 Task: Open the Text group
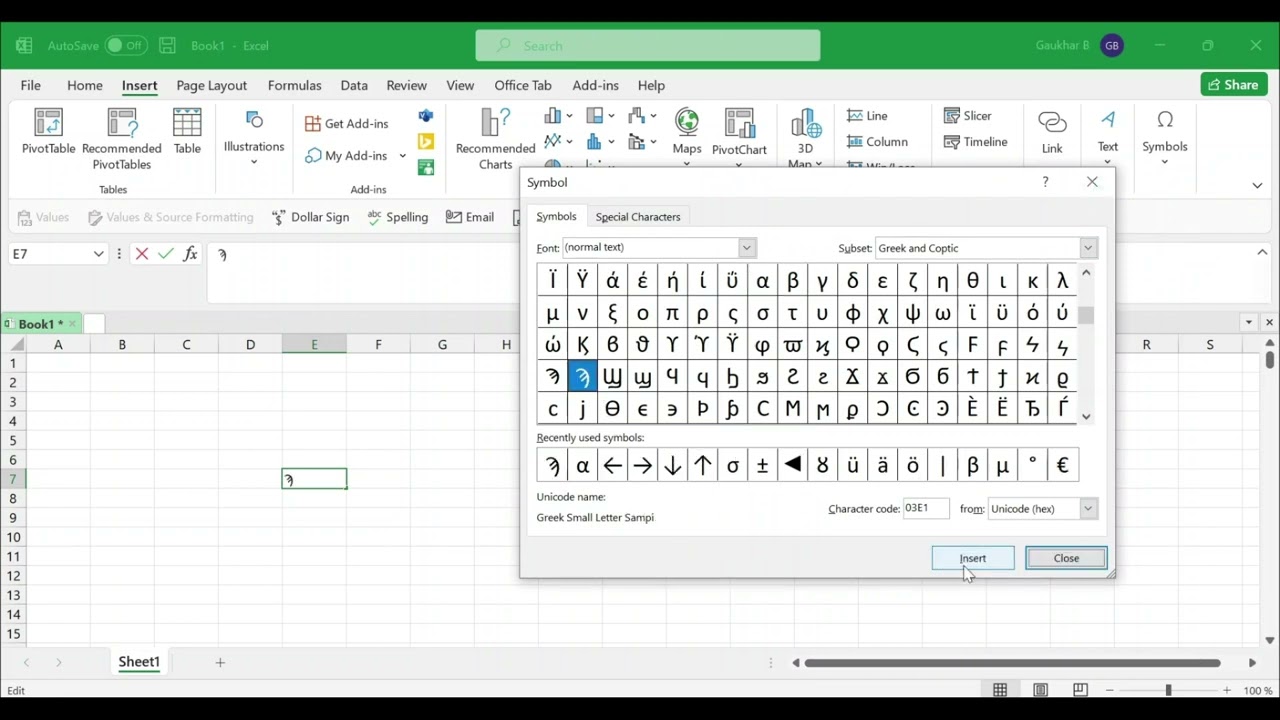click(x=1108, y=136)
